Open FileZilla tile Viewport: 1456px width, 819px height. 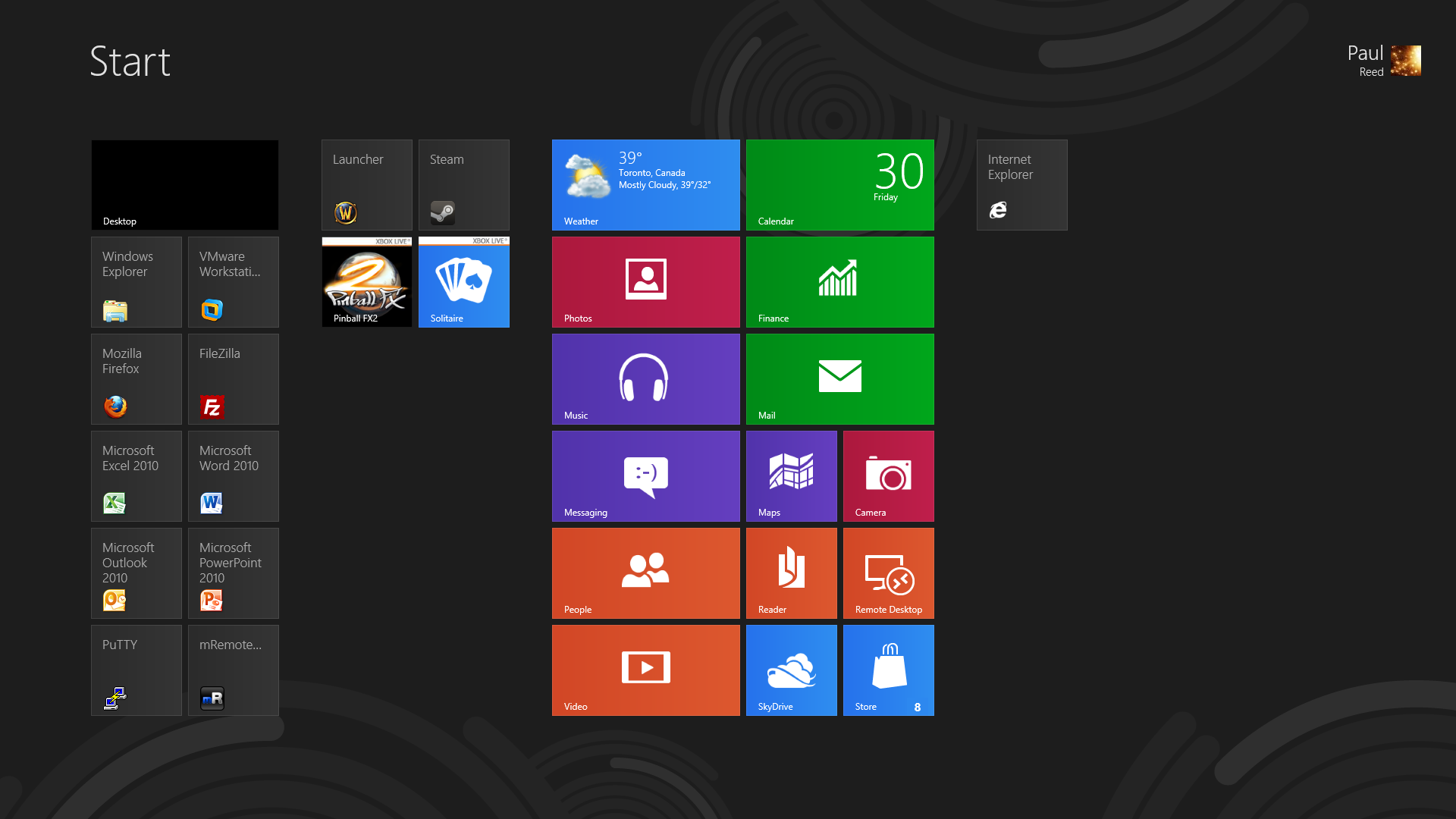[x=234, y=379]
